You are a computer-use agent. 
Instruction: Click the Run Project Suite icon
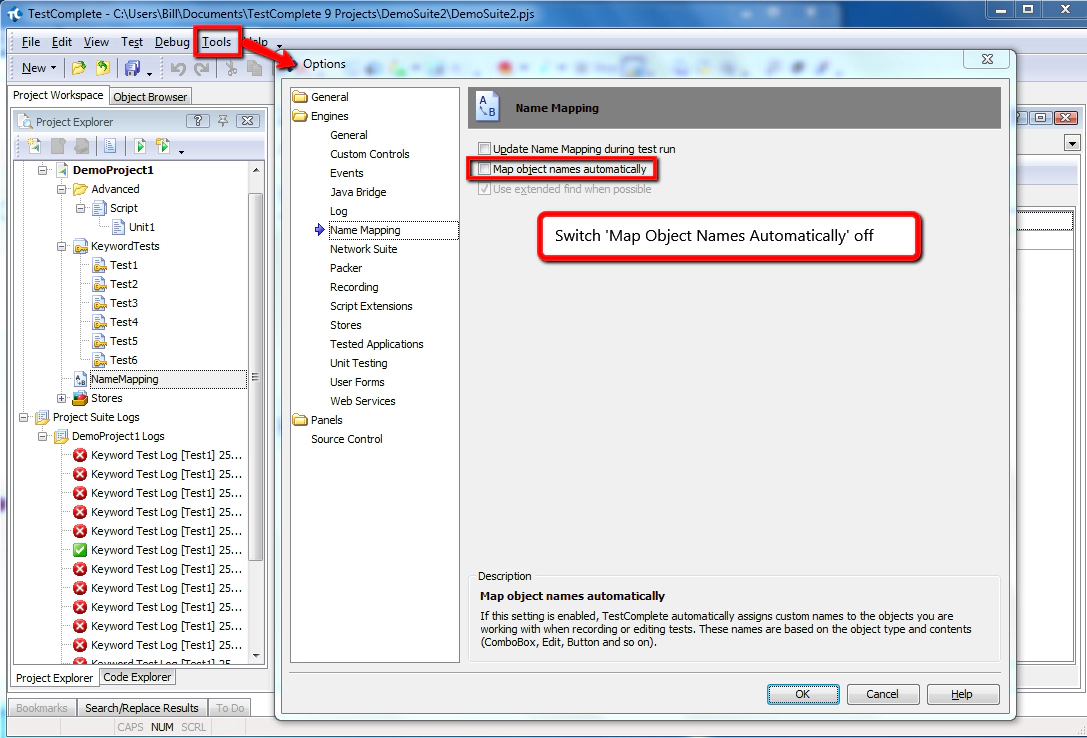point(164,146)
